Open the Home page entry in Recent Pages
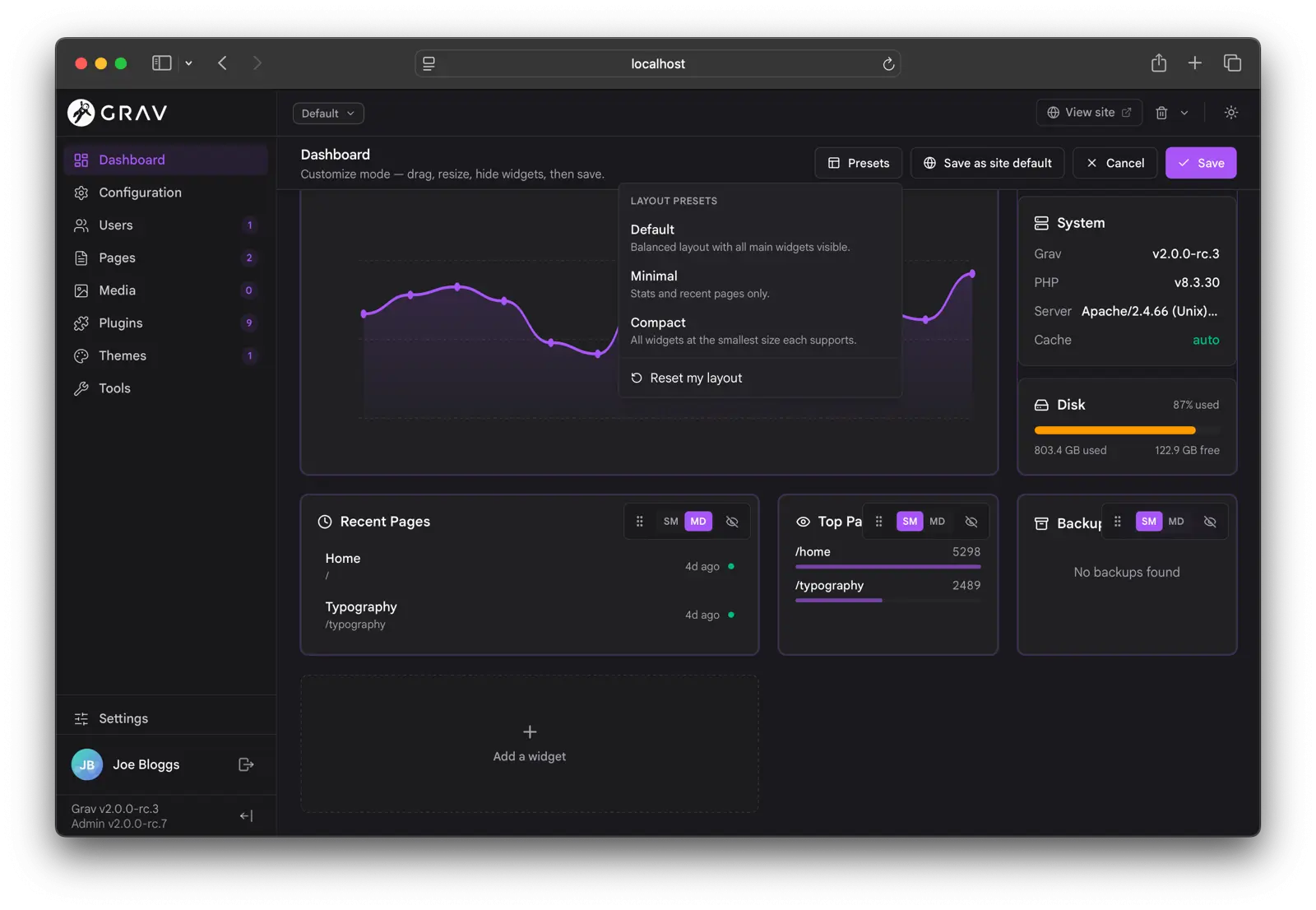 [x=530, y=566]
